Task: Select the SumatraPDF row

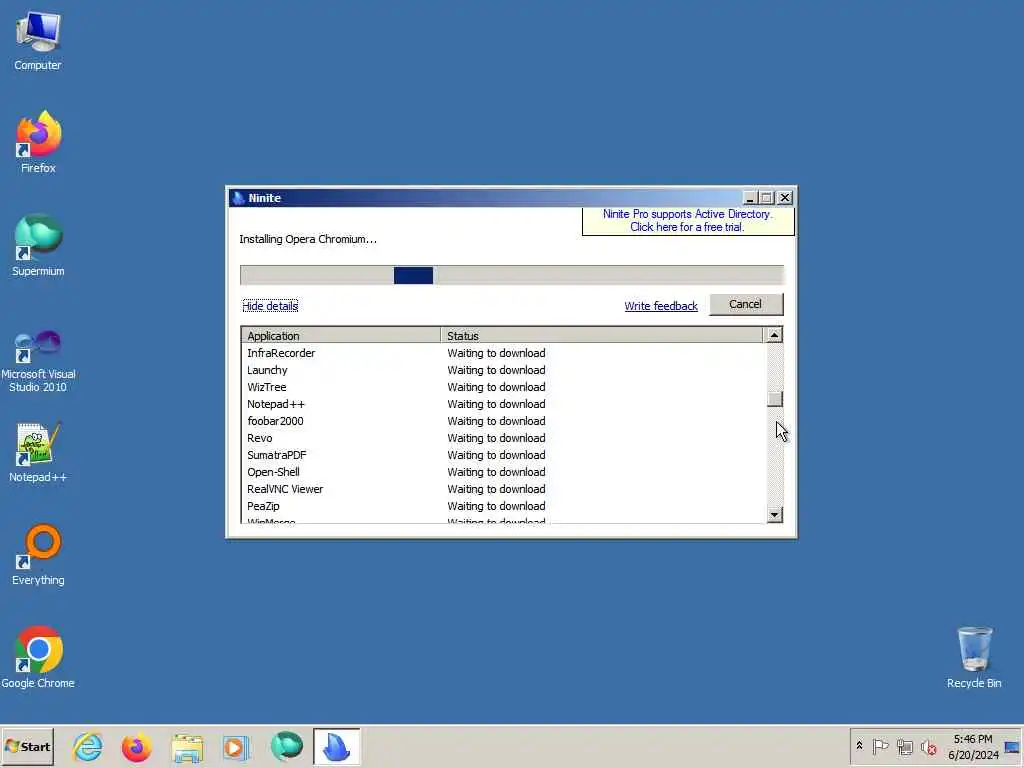Action: [503, 455]
